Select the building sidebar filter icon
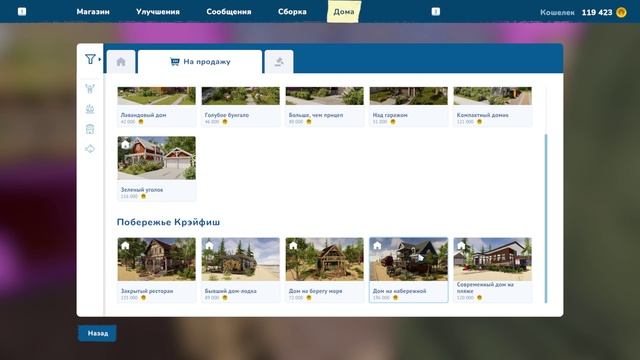 pyautogui.click(x=90, y=129)
